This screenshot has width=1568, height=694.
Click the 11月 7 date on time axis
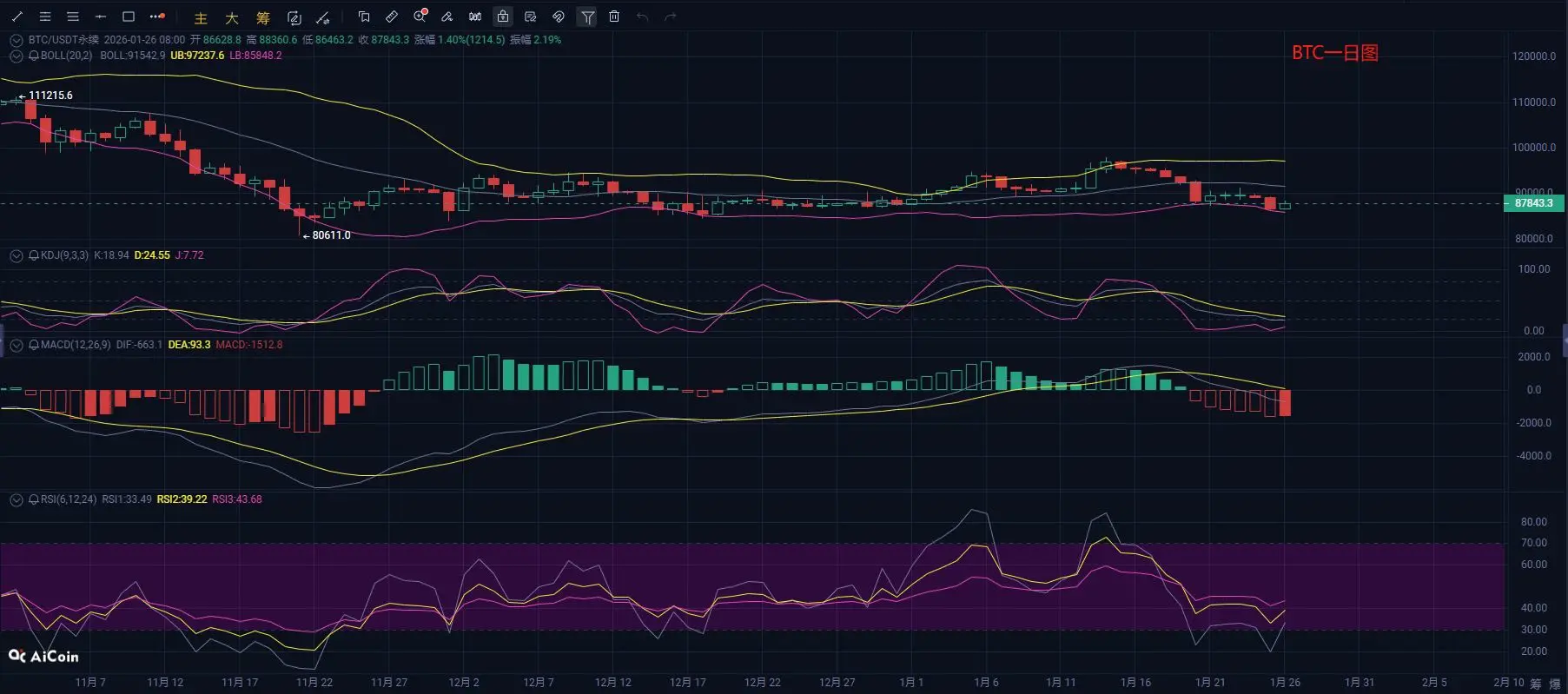pos(90,683)
